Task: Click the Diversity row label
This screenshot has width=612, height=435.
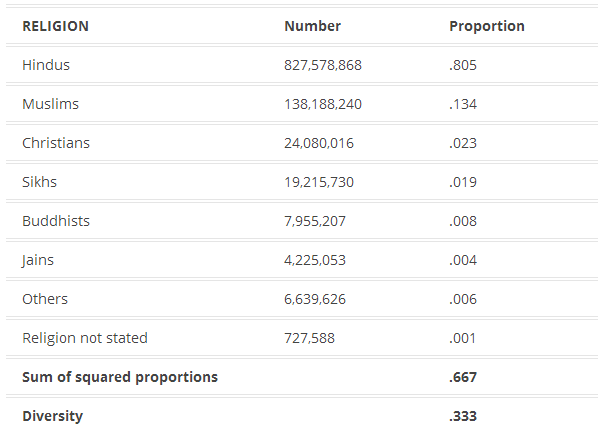Action: click(52, 416)
